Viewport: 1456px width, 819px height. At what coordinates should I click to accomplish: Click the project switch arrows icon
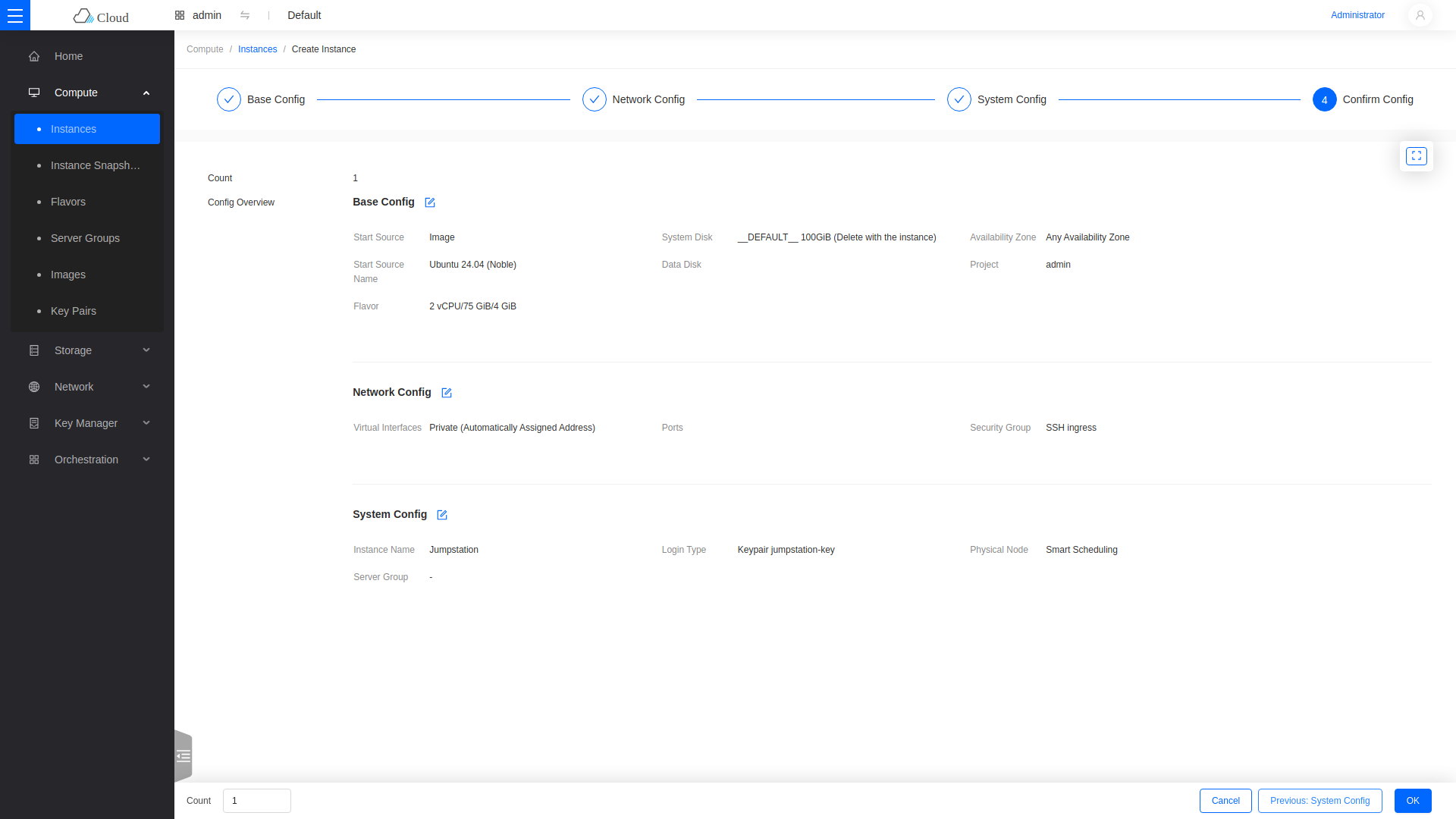click(x=245, y=15)
